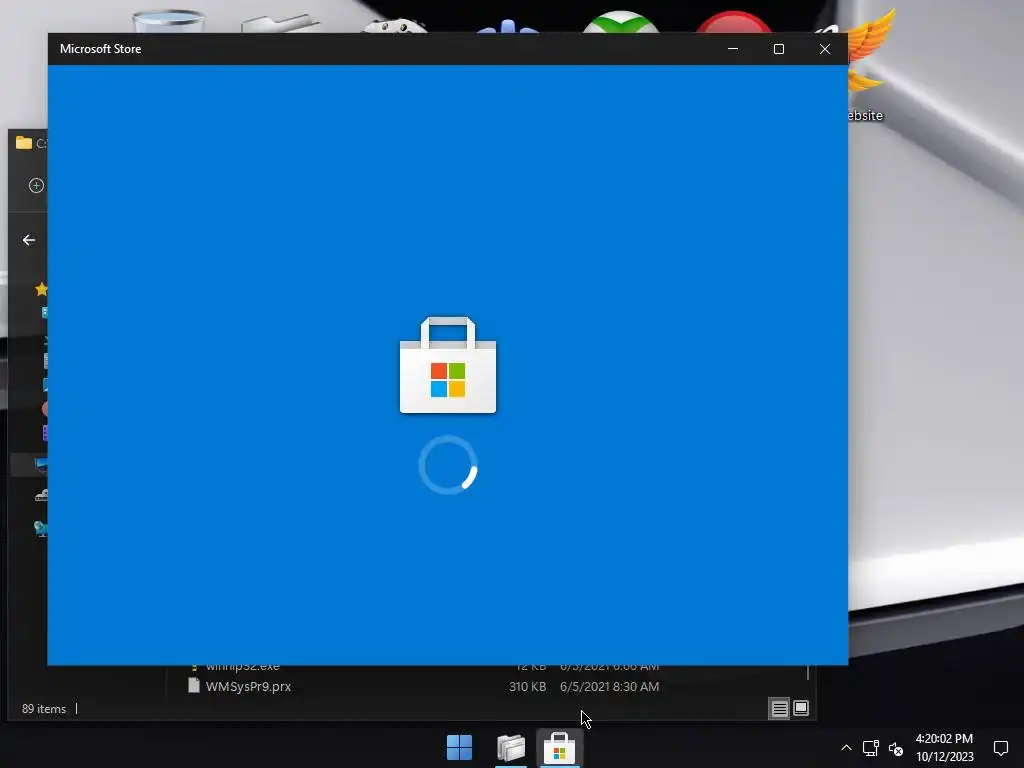Click the loading spinner in Microsoft Store
1024x768 pixels.
point(448,465)
